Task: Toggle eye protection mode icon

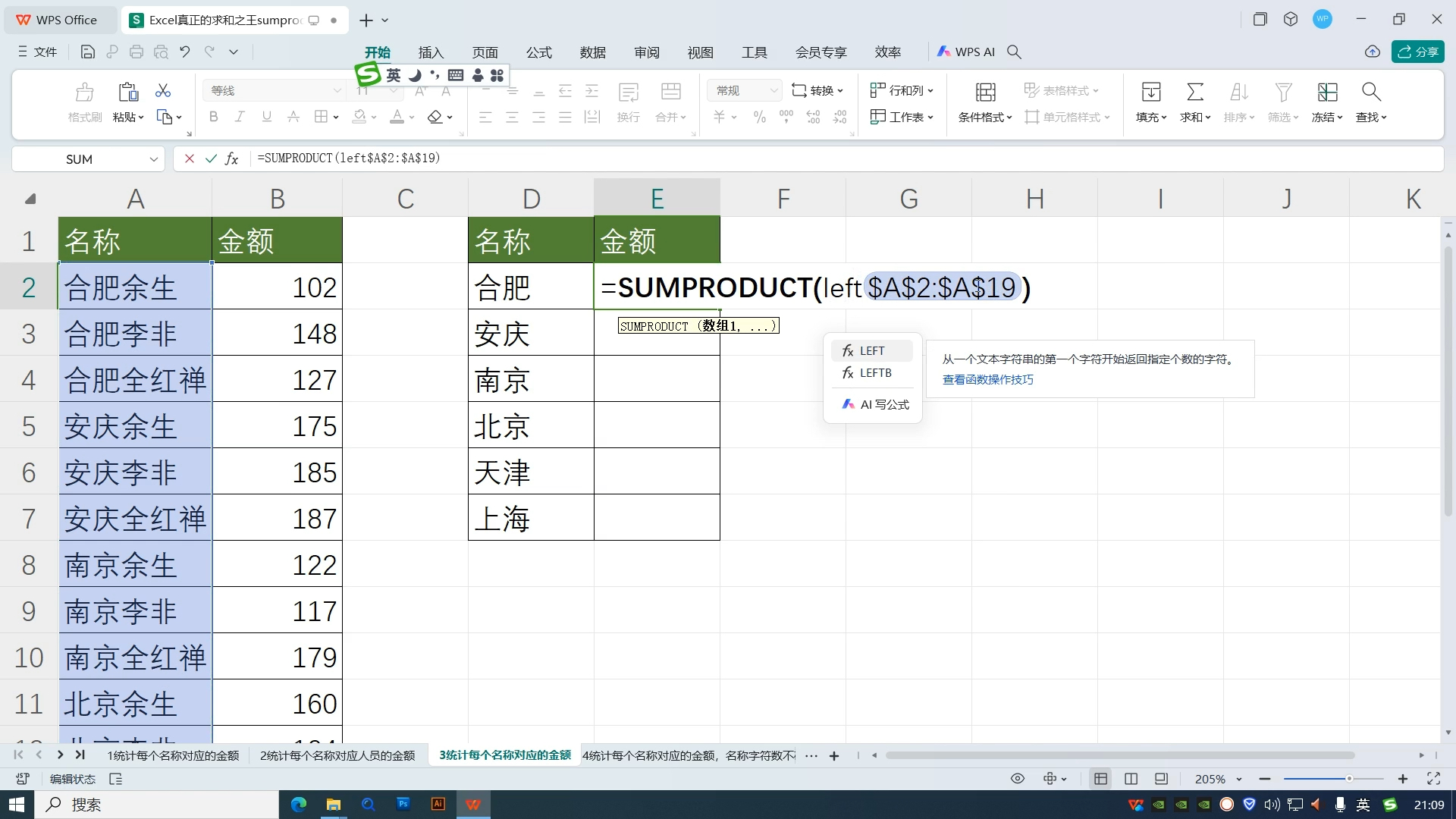Action: tap(1018, 779)
